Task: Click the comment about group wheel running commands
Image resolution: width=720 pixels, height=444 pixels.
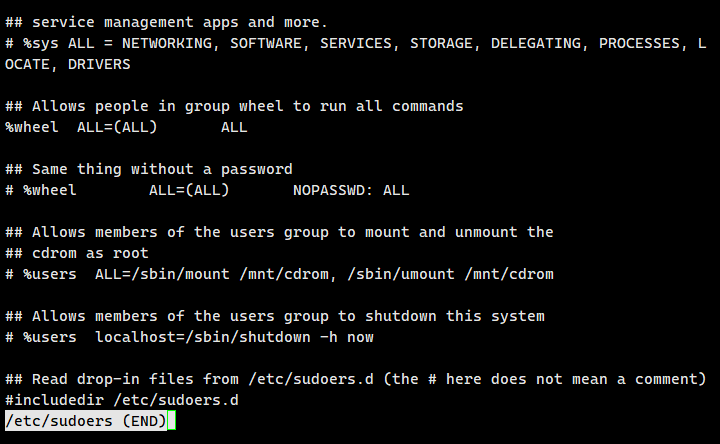Action: point(234,106)
